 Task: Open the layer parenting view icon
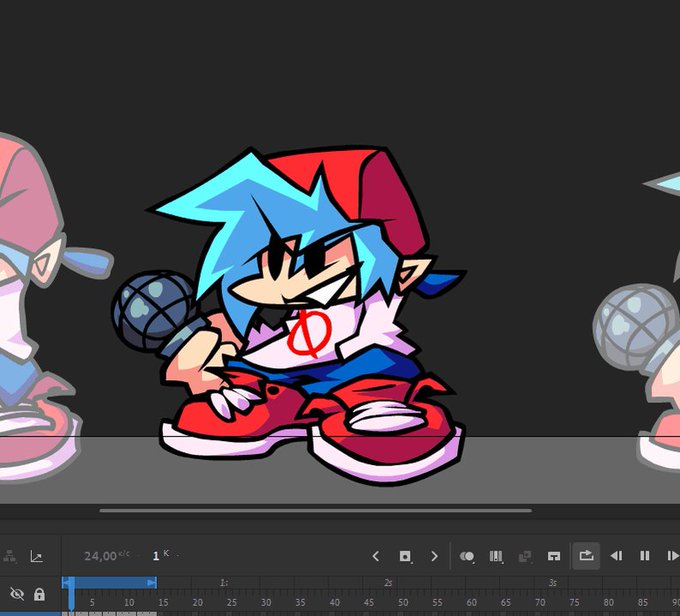pos(10,556)
